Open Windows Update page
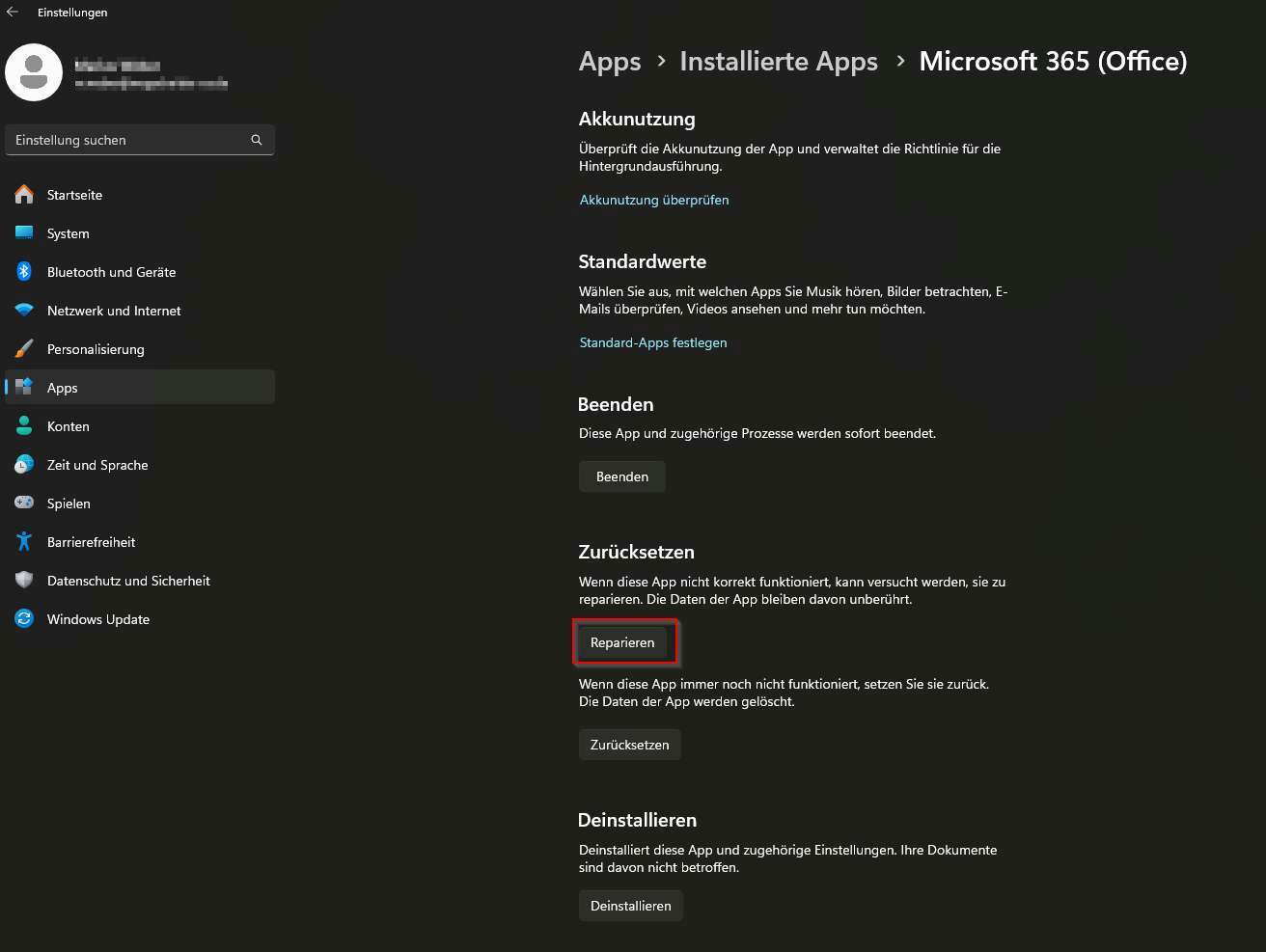 click(140, 619)
